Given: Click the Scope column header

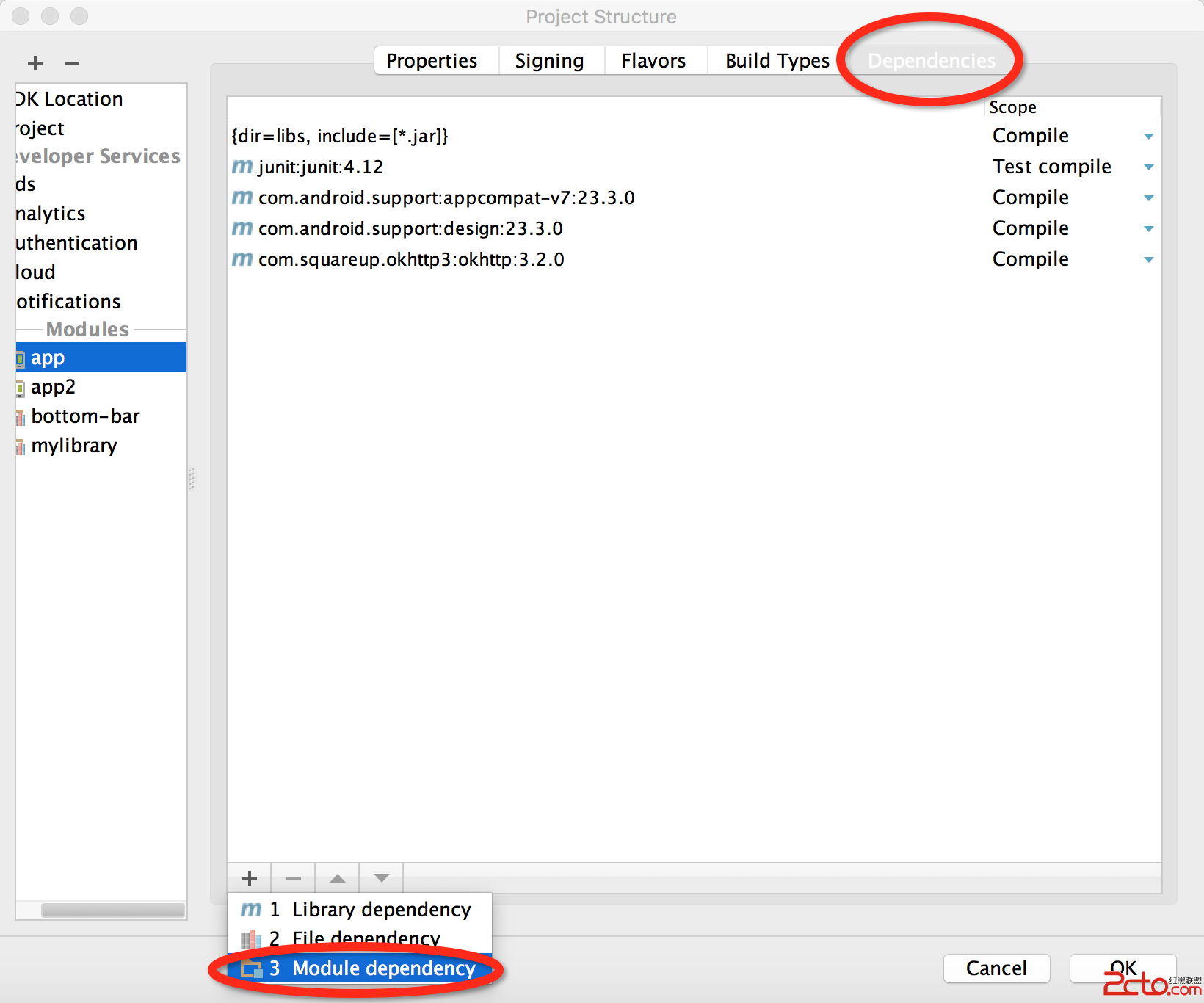Looking at the screenshot, I should point(1073,108).
